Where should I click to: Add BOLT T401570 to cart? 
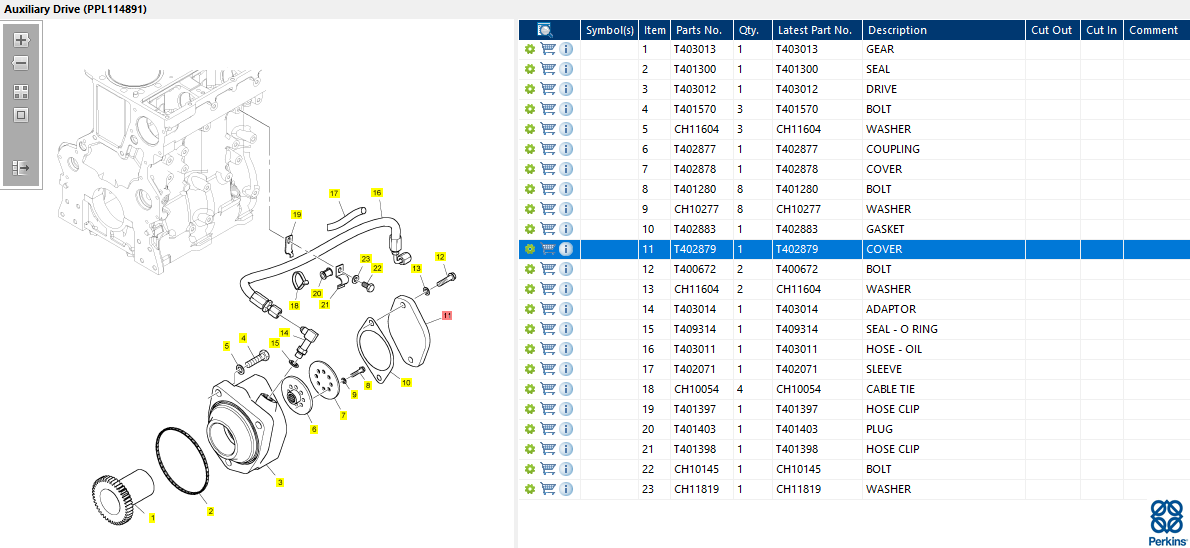point(548,109)
